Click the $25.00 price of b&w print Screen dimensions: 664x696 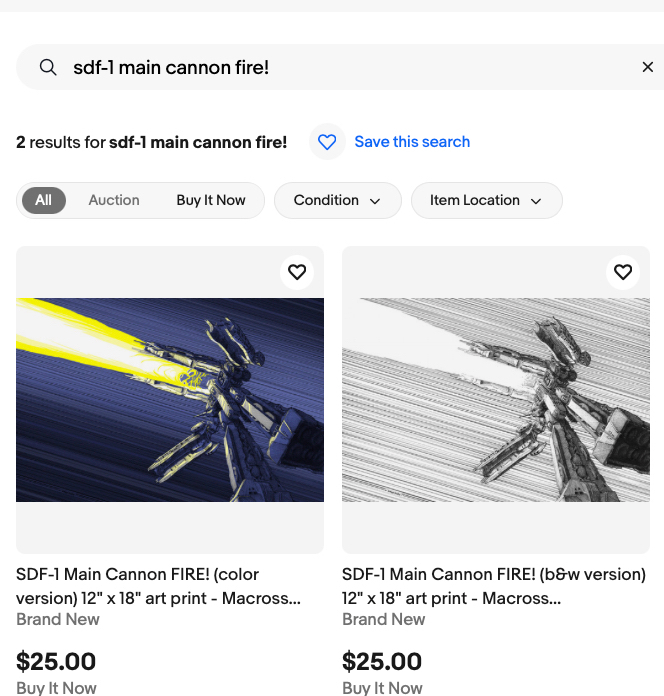point(382,661)
